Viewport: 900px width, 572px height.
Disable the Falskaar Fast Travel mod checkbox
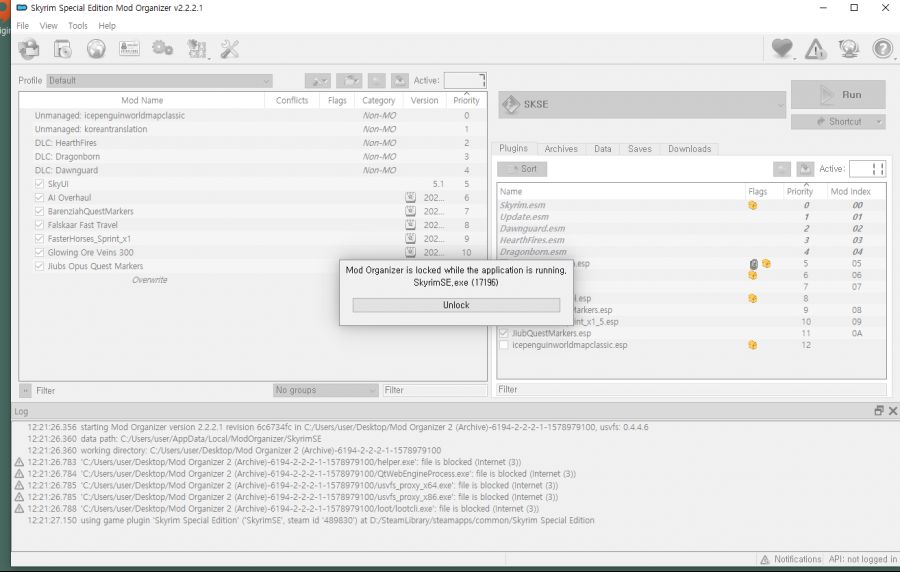click(39, 225)
